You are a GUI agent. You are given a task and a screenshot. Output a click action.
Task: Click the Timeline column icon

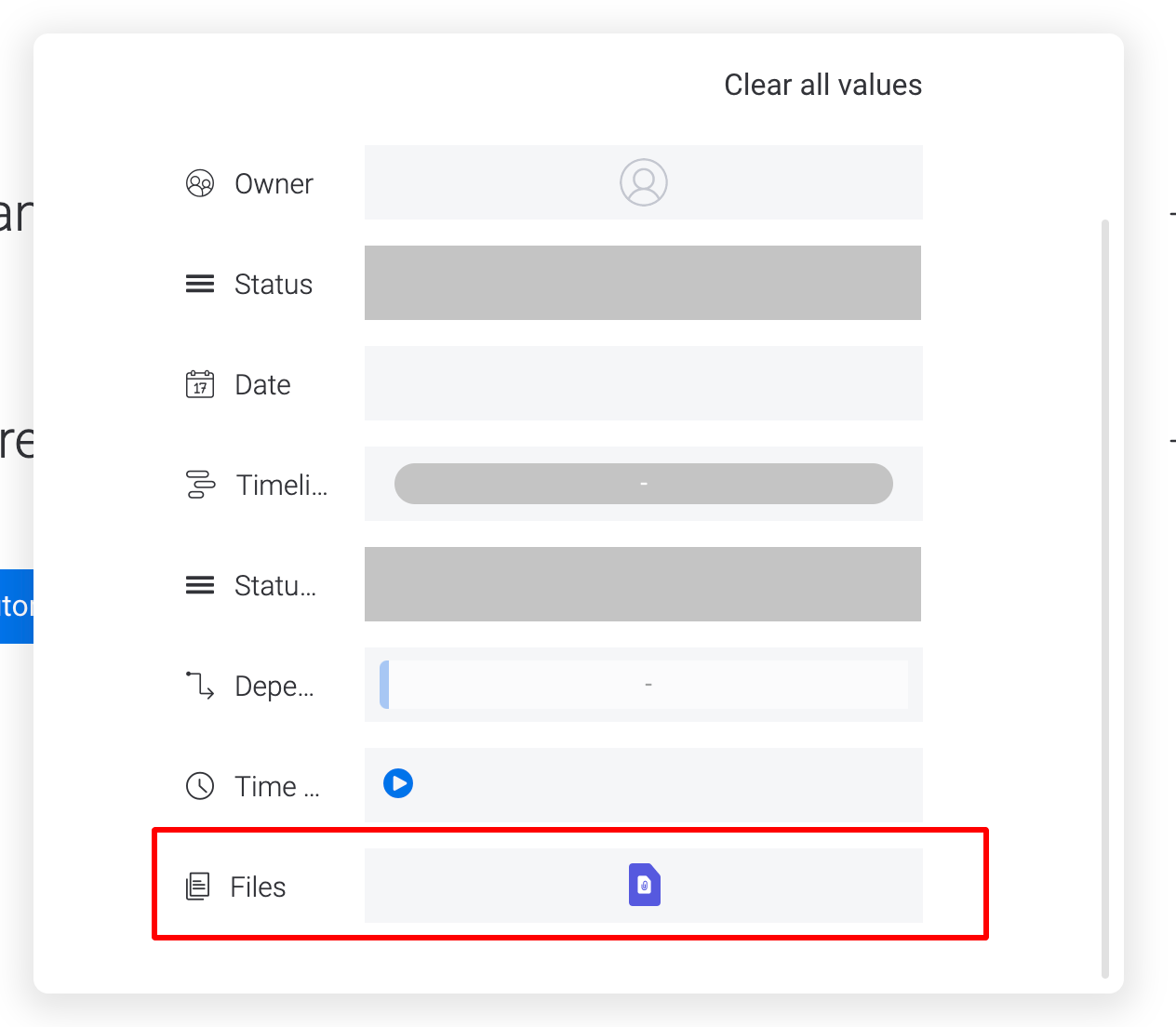coord(199,484)
